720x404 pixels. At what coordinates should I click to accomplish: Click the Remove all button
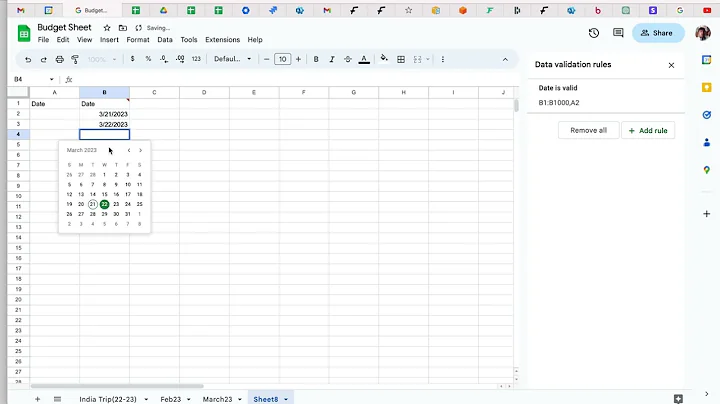[588, 130]
